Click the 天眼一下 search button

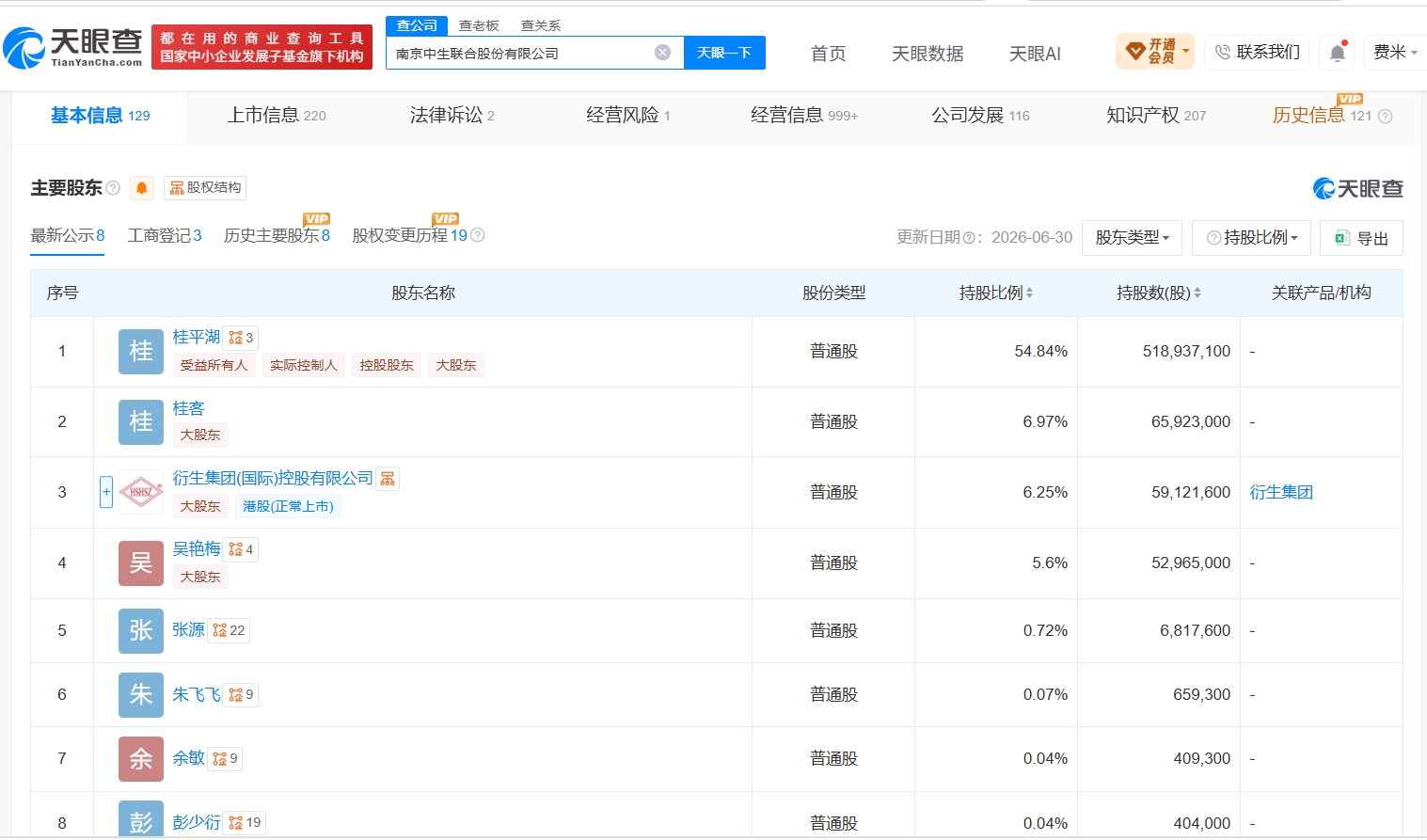pos(724,53)
